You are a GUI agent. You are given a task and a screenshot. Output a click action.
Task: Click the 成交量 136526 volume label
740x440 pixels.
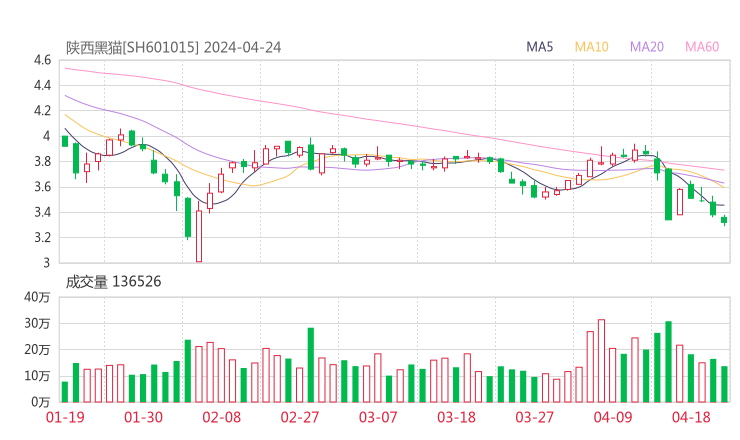(113, 282)
